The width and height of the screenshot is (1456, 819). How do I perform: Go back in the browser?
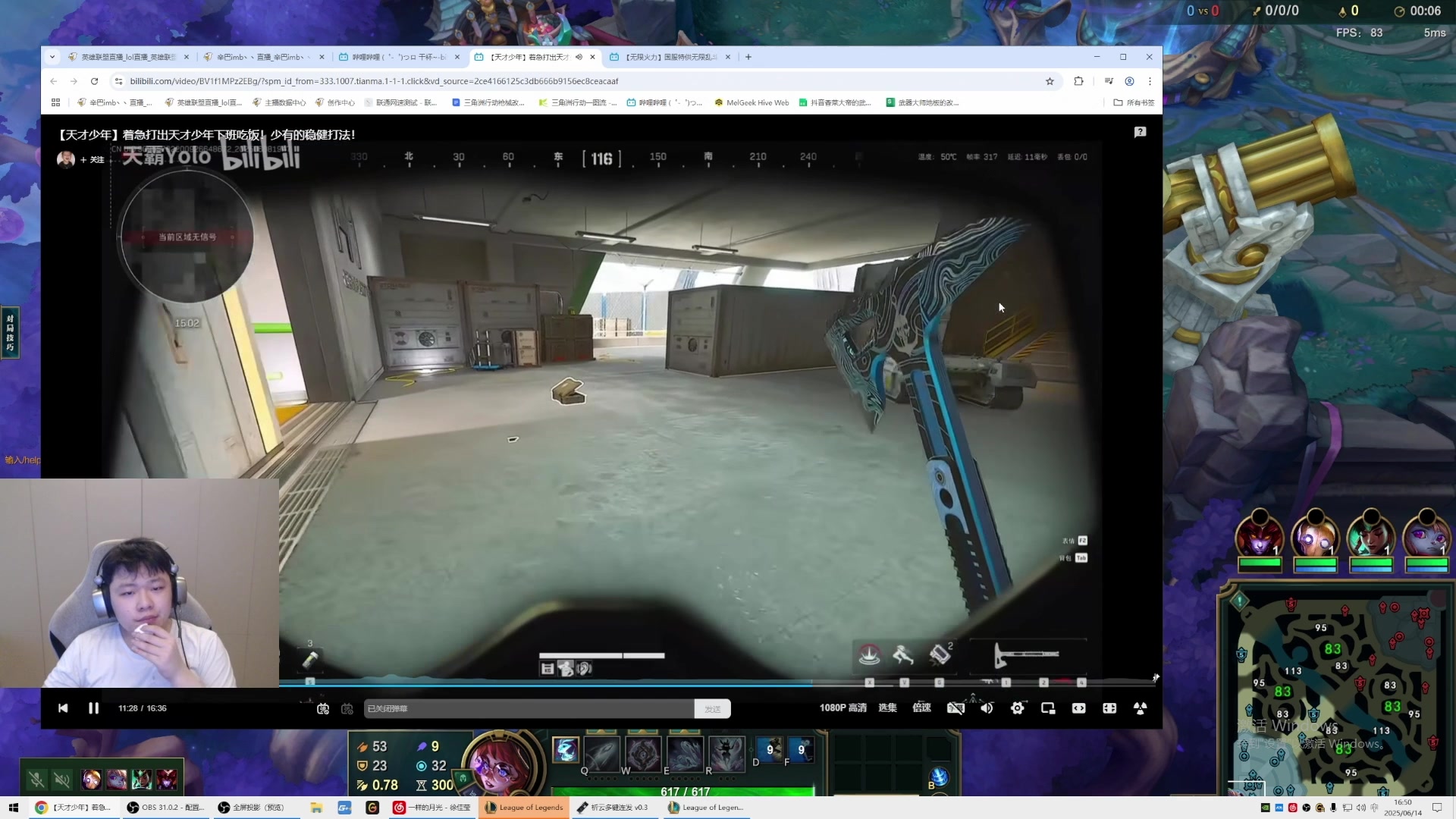click(x=53, y=81)
